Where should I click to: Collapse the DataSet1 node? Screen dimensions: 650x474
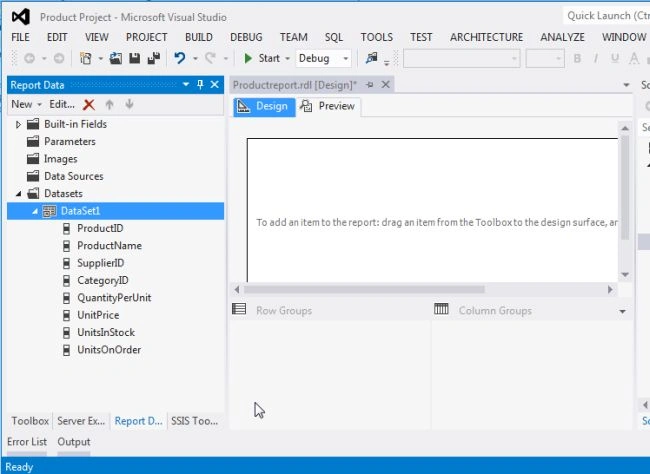coord(35,211)
